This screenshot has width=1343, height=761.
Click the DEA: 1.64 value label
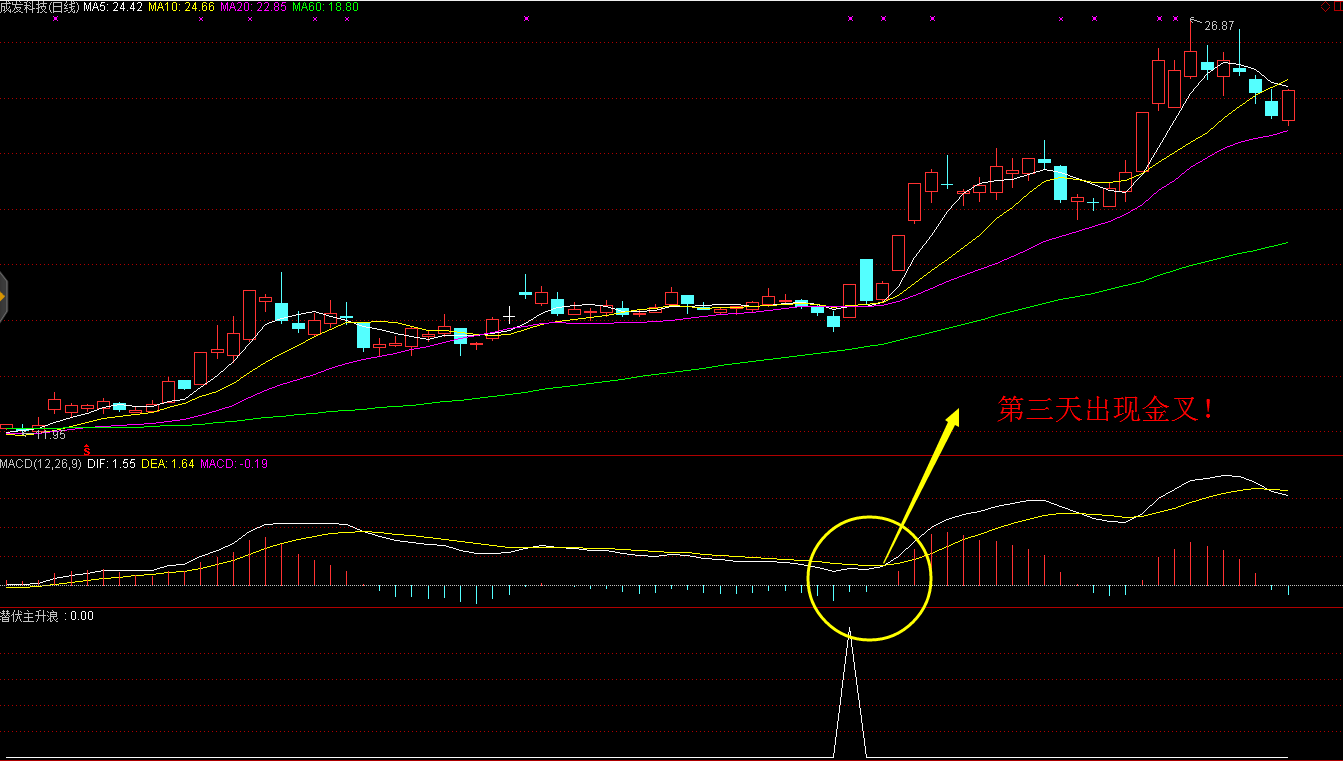[x=168, y=464]
